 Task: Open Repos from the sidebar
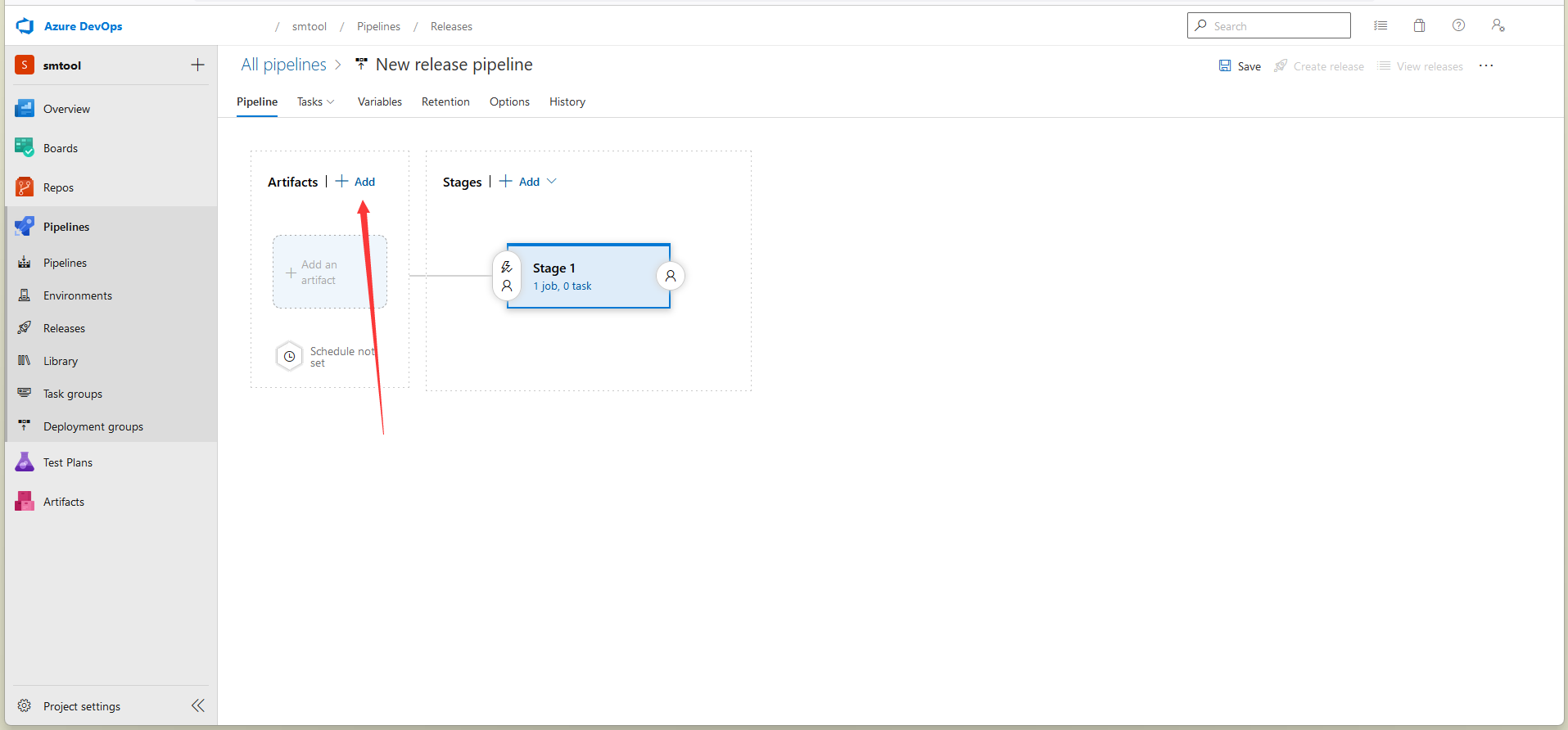57,187
